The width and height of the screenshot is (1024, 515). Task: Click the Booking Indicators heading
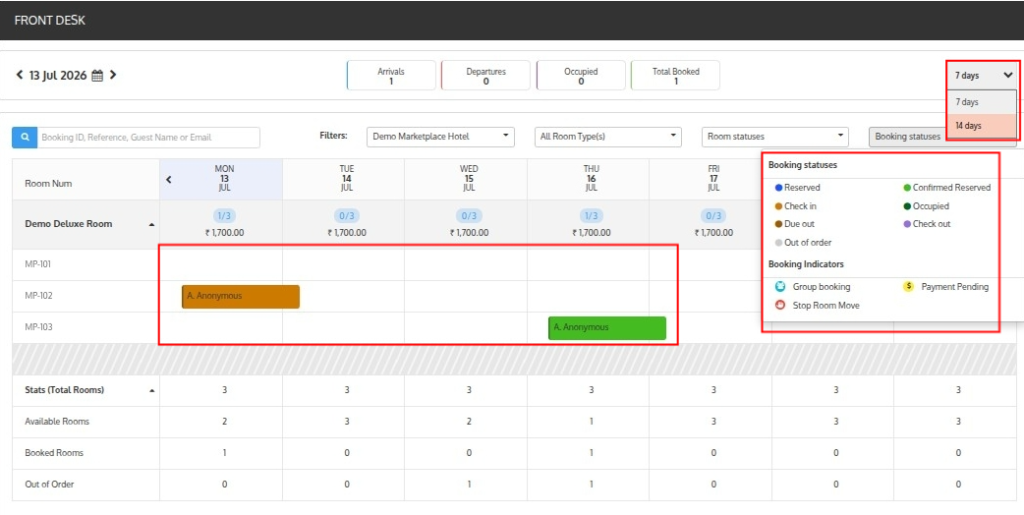click(x=806, y=264)
